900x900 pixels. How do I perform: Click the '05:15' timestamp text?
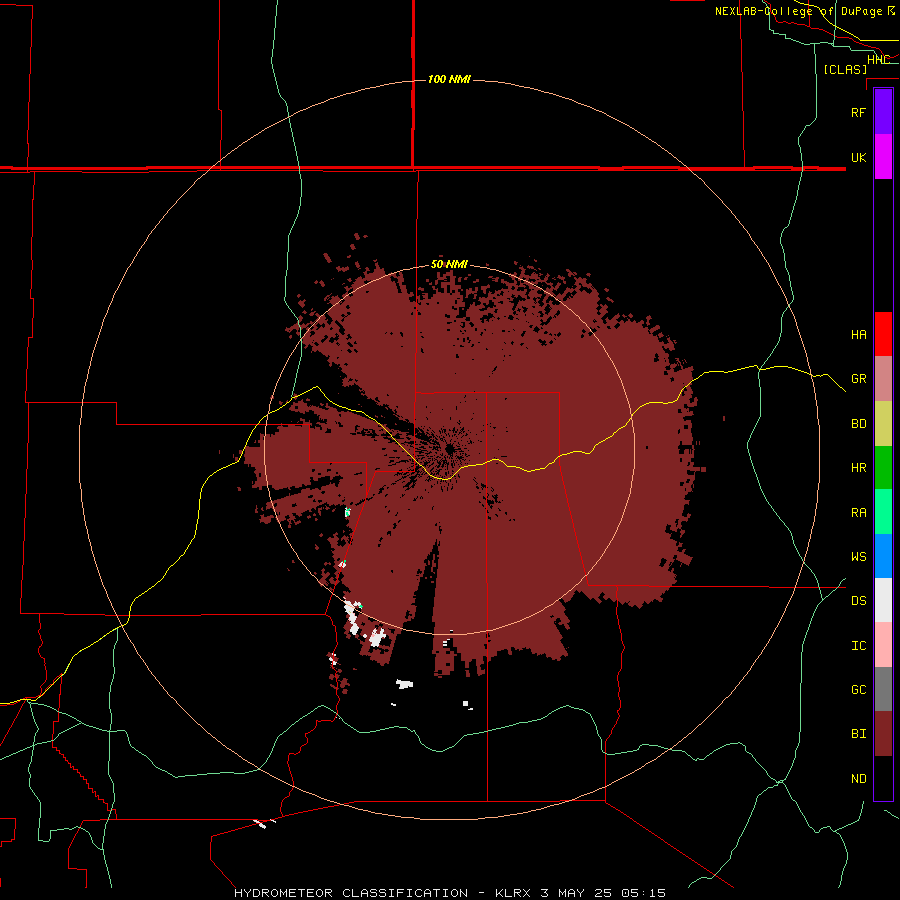click(642, 893)
